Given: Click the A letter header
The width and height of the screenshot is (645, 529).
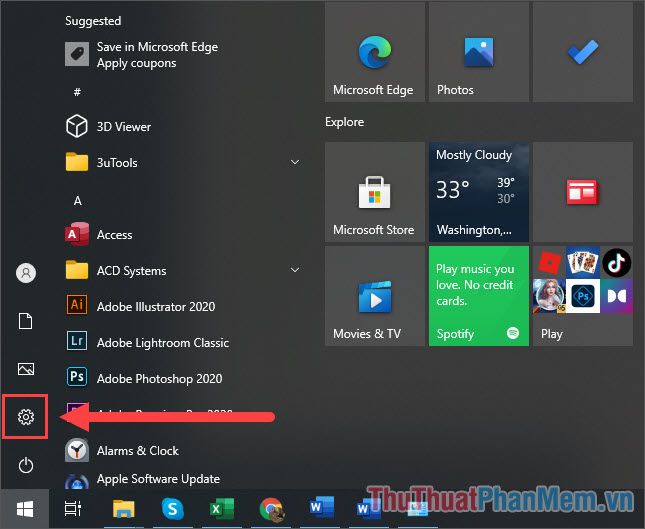Looking at the screenshot, I should [77, 201].
